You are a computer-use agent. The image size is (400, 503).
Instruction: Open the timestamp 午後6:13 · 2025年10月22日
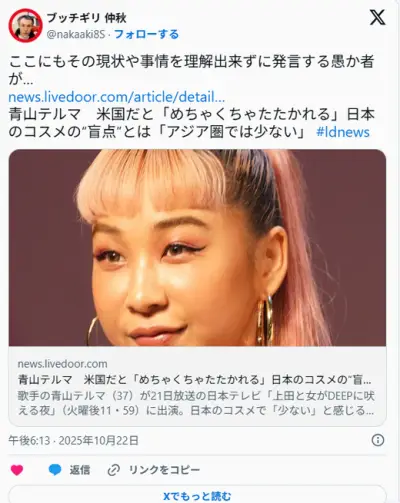pos(73,441)
